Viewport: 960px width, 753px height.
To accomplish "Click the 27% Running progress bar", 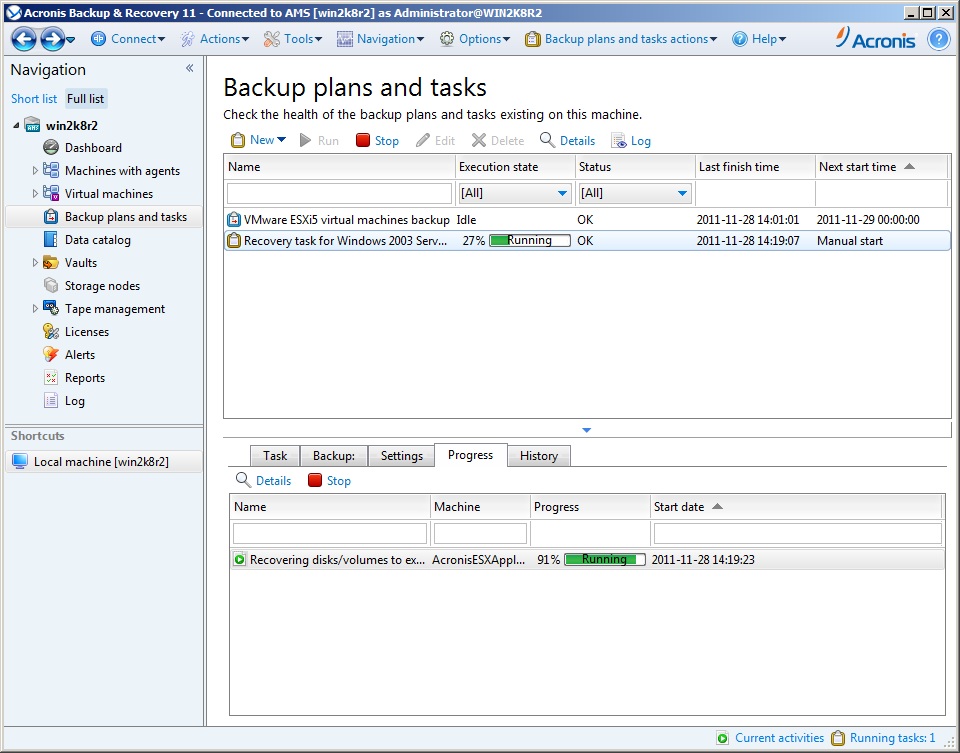I will coord(530,241).
